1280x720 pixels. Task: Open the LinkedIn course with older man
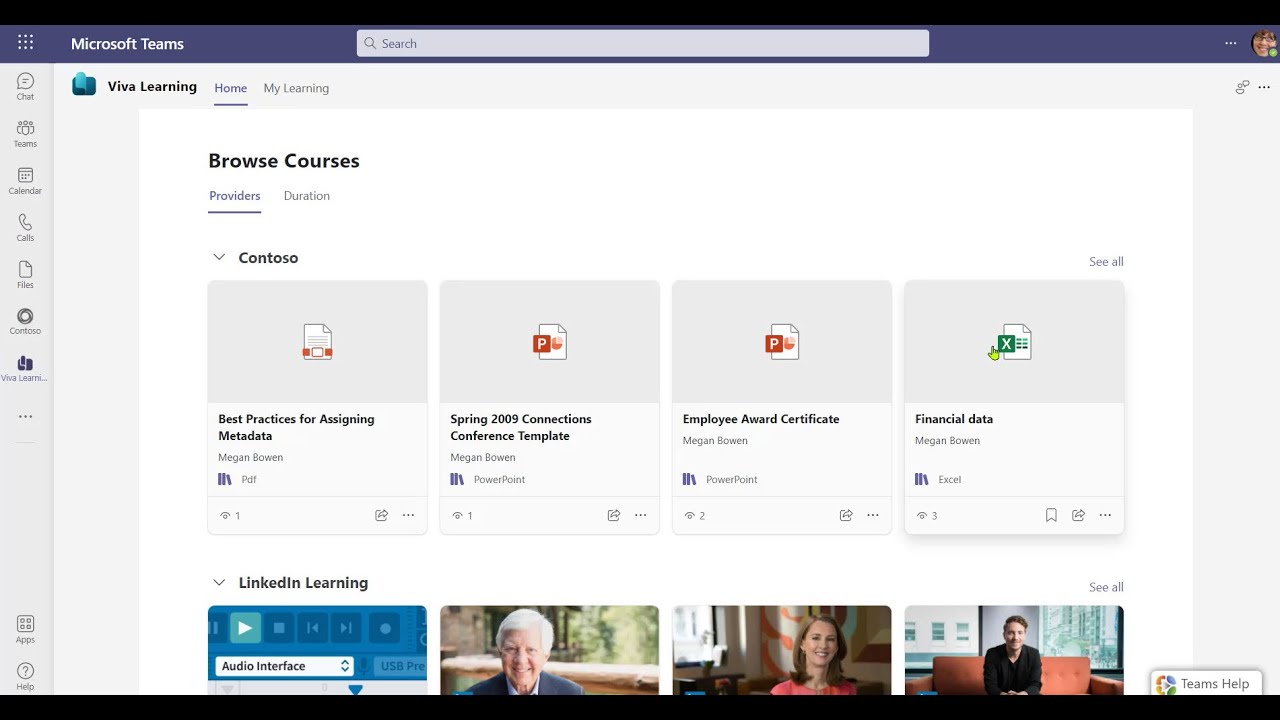pyautogui.click(x=549, y=650)
